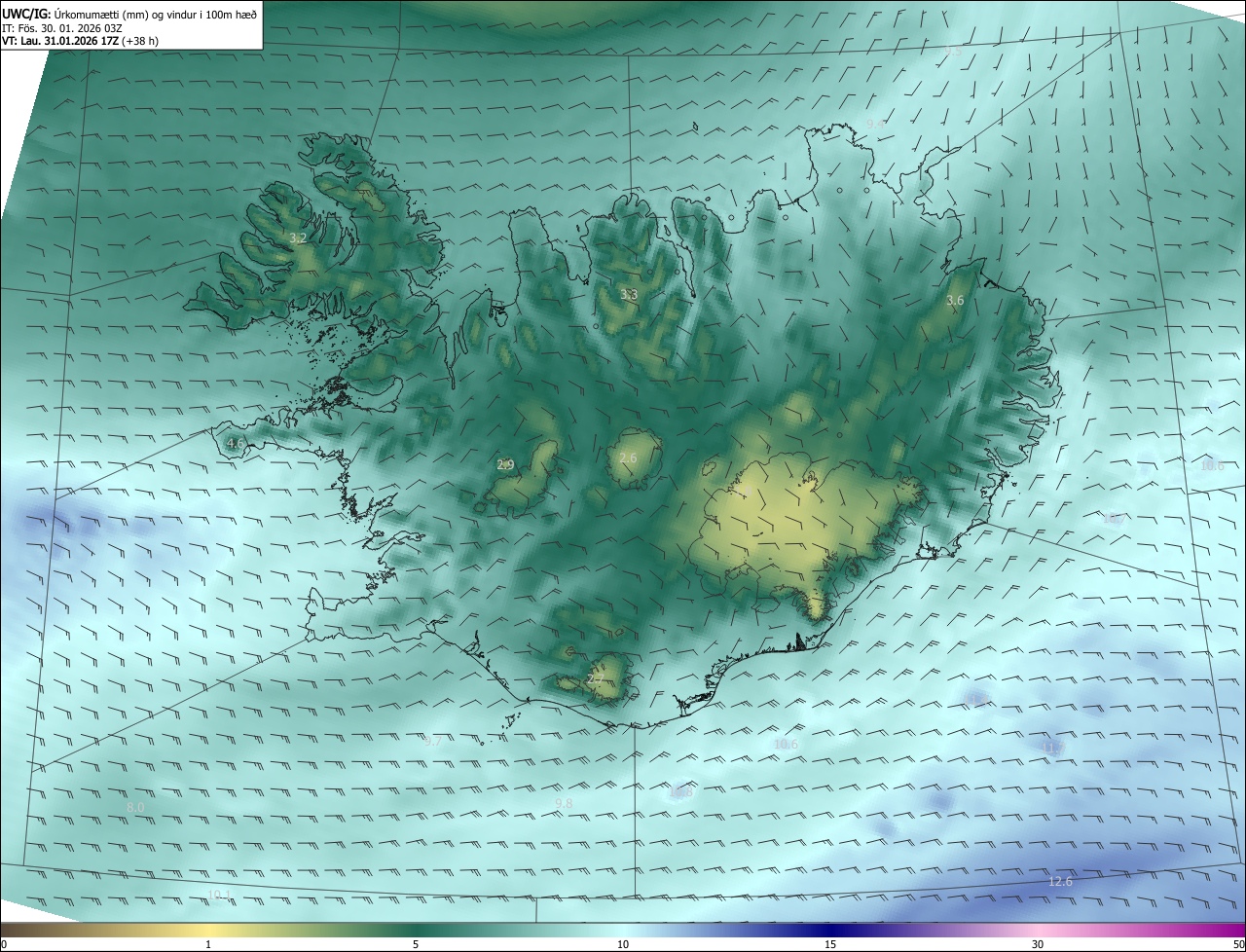Click the colorbar tick label 5
Viewport: 1246px width, 952px height.
416,944
